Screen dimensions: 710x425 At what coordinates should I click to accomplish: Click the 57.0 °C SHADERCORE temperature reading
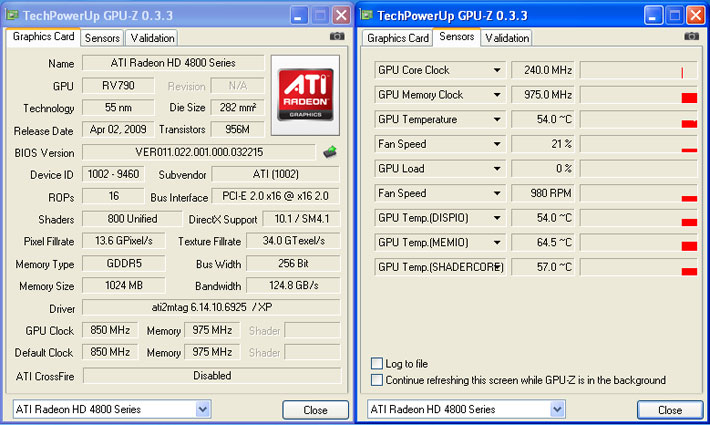point(543,267)
